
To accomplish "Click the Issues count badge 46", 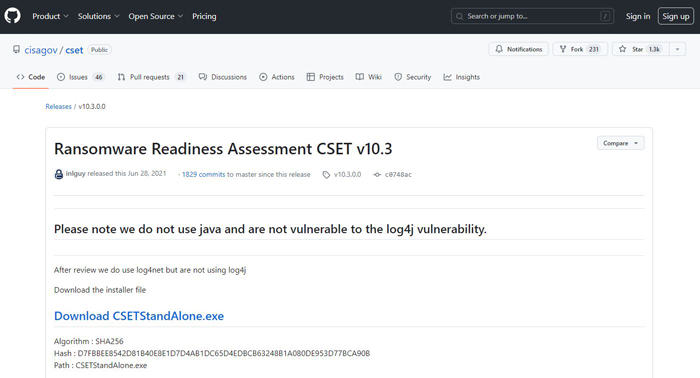I will pyautogui.click(x=98, y=77).
